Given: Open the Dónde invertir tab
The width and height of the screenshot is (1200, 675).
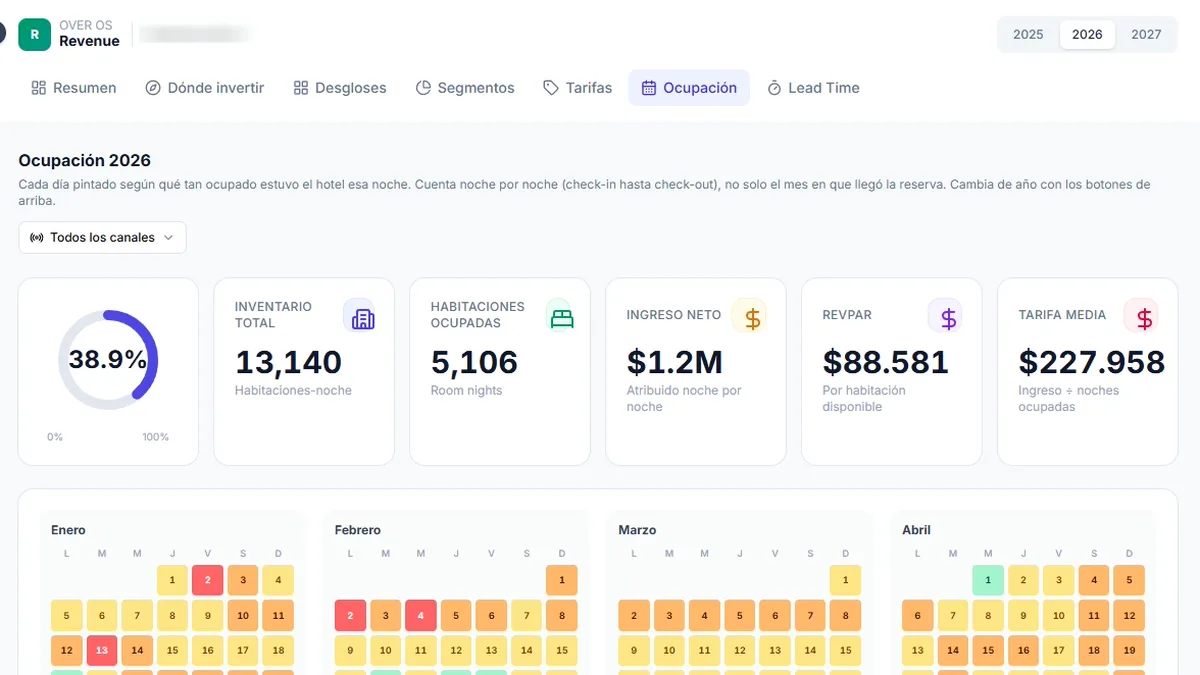Looking at the screenshot, I should tap(205, 88).
